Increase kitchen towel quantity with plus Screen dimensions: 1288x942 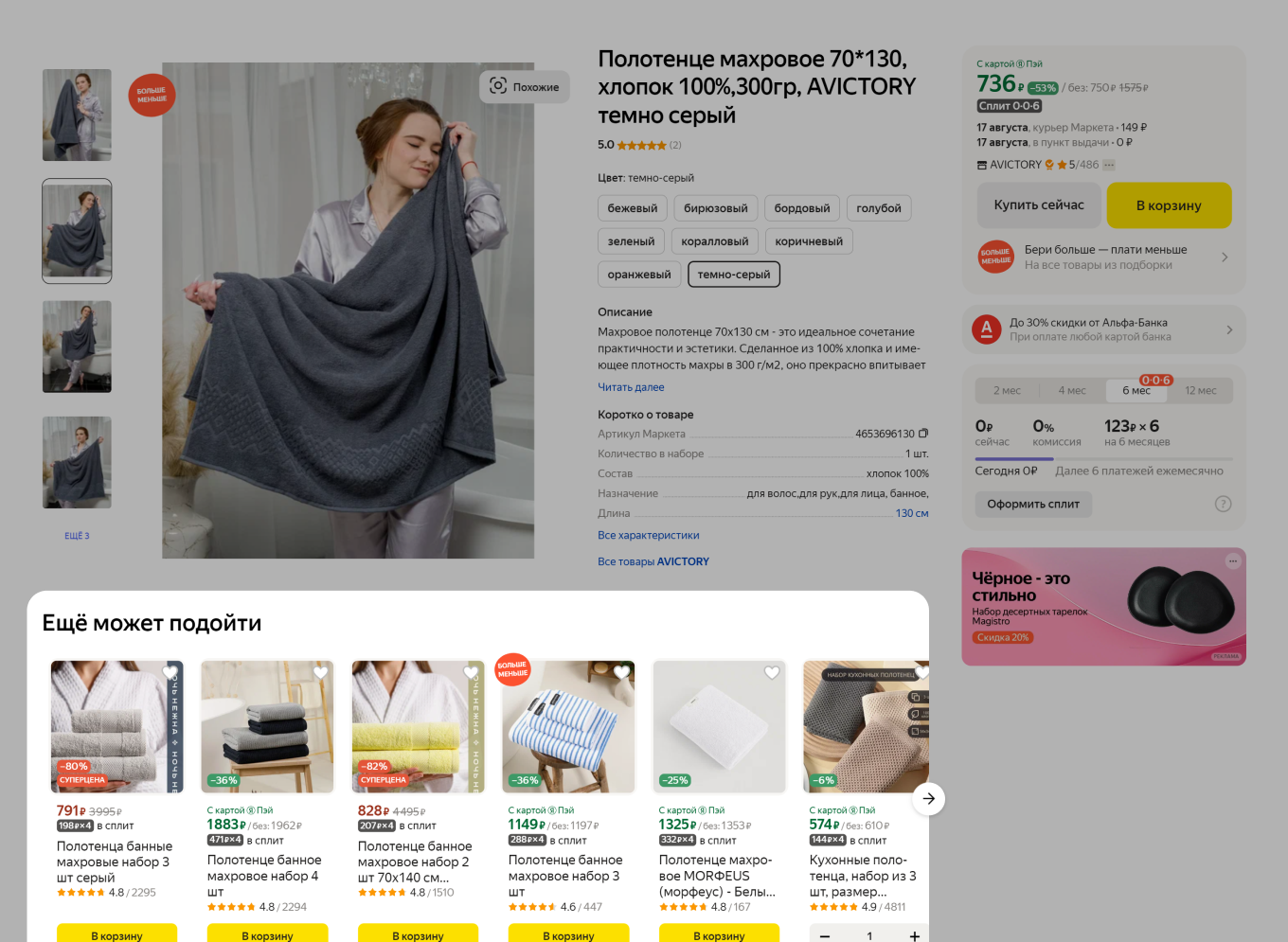[x=915, y=936]
